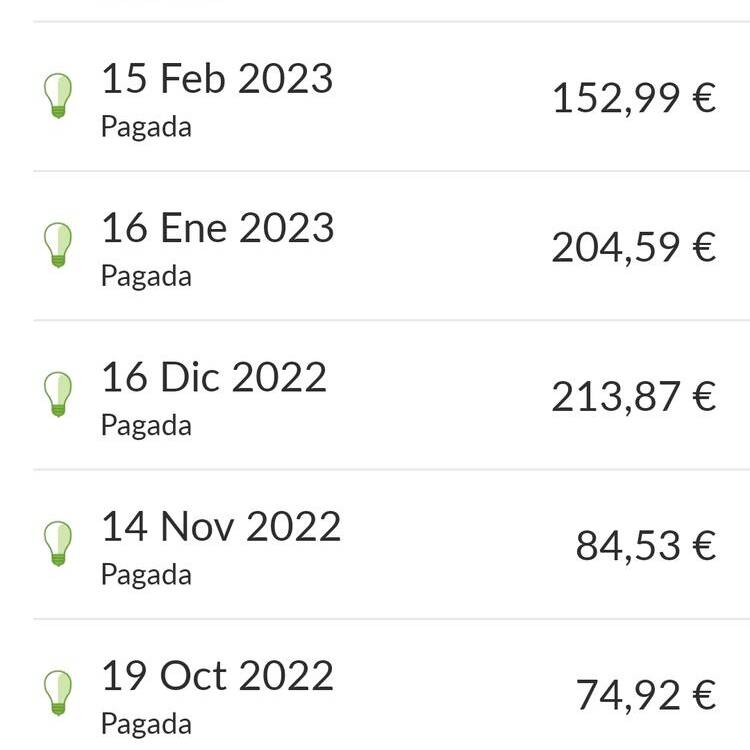Open the 19 Oct 2022 invoice date
Viewport: 750px width, 750px height.
218,675
